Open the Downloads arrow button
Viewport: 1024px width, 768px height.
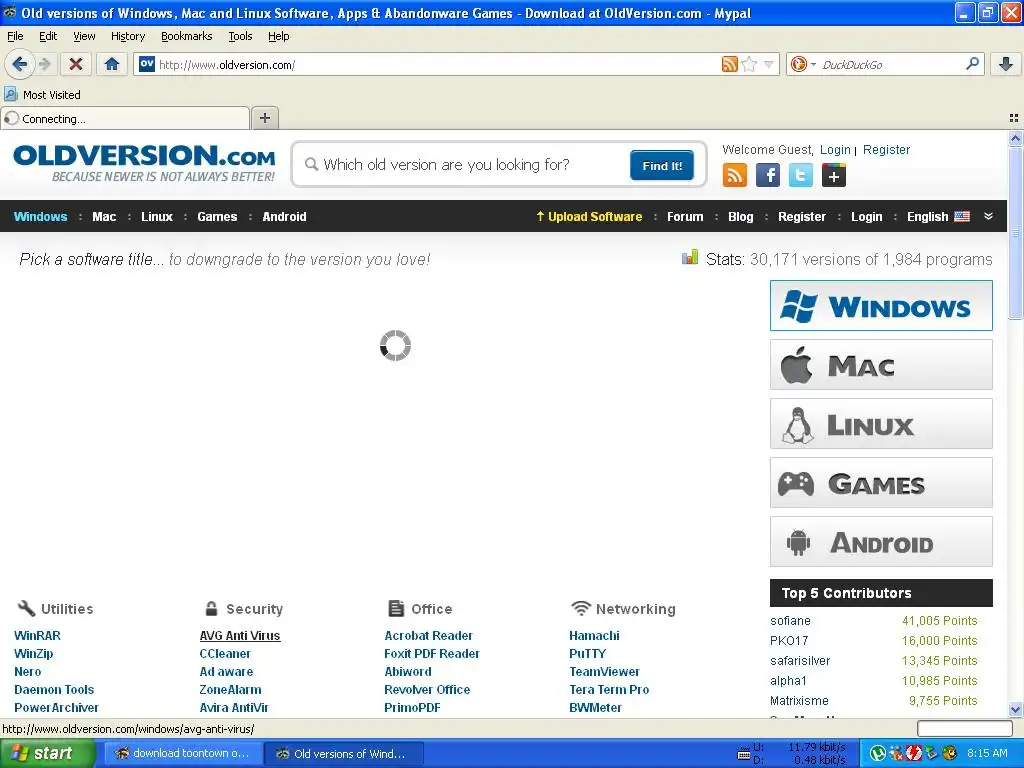[1006, 64]
